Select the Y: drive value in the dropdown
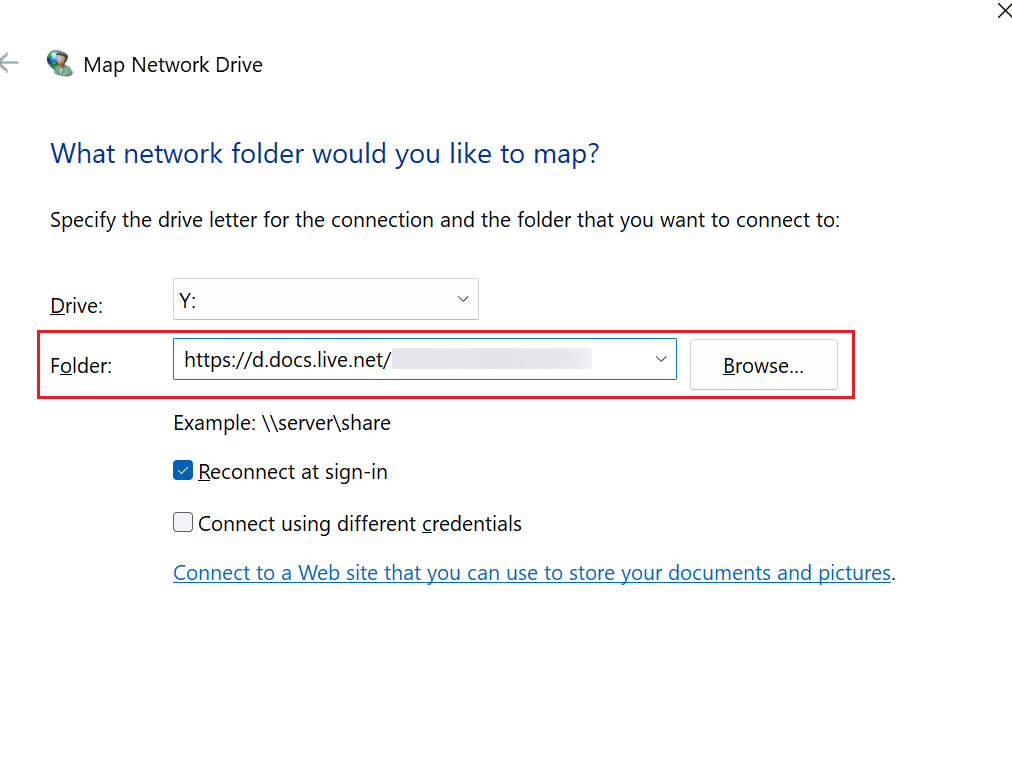Image resolution: width=1012 pixels, height=764 pixels. [186, 298]
